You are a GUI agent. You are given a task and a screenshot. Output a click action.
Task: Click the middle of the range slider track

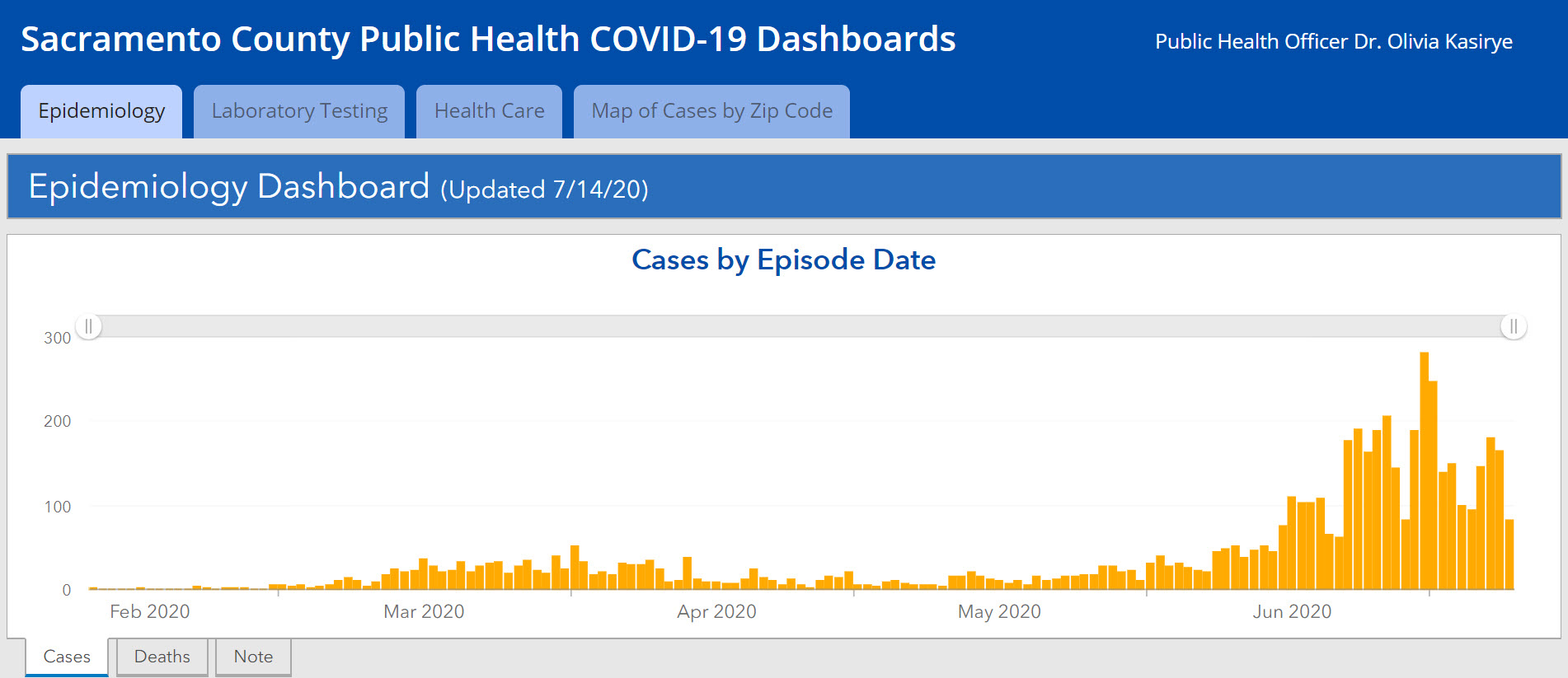(800, 326)
